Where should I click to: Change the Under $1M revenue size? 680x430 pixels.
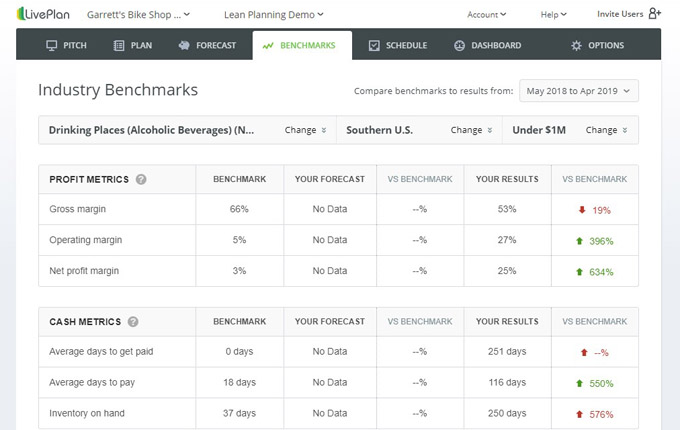click(x=606, y=130)
